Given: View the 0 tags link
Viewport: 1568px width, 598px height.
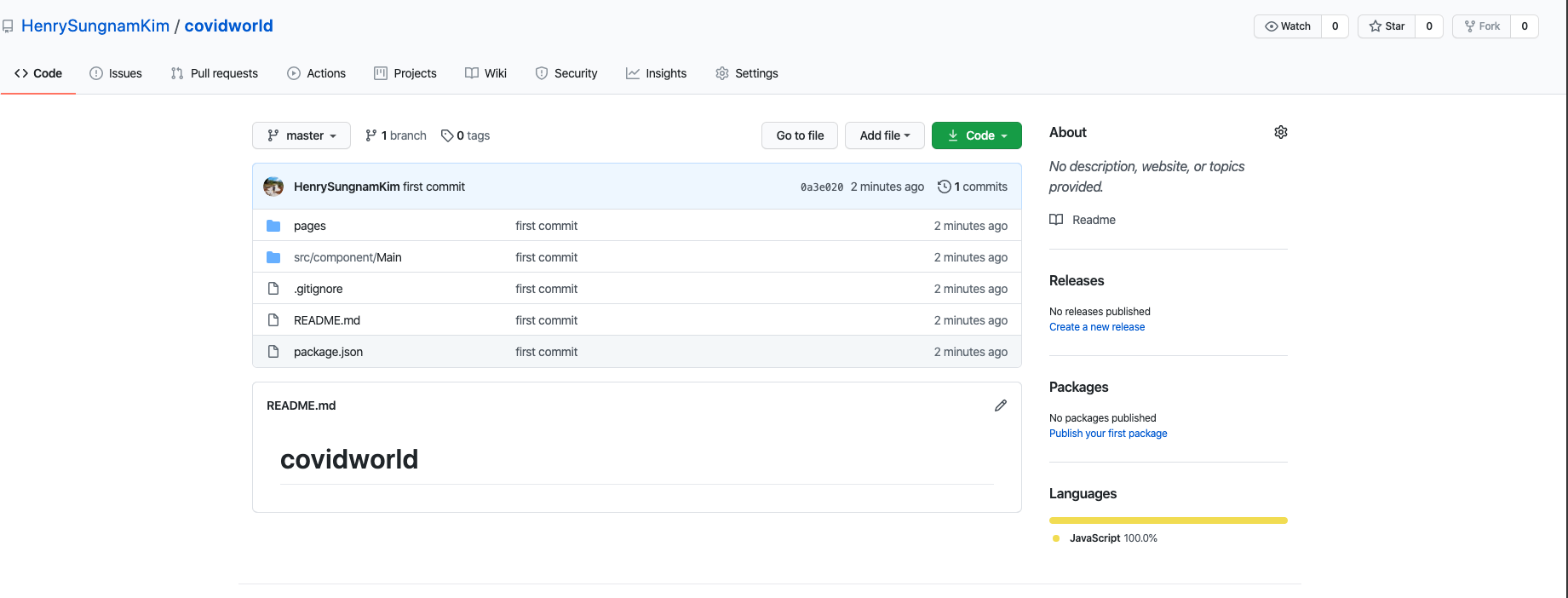Looking at the screenshot, I should (x=465, y=135).
